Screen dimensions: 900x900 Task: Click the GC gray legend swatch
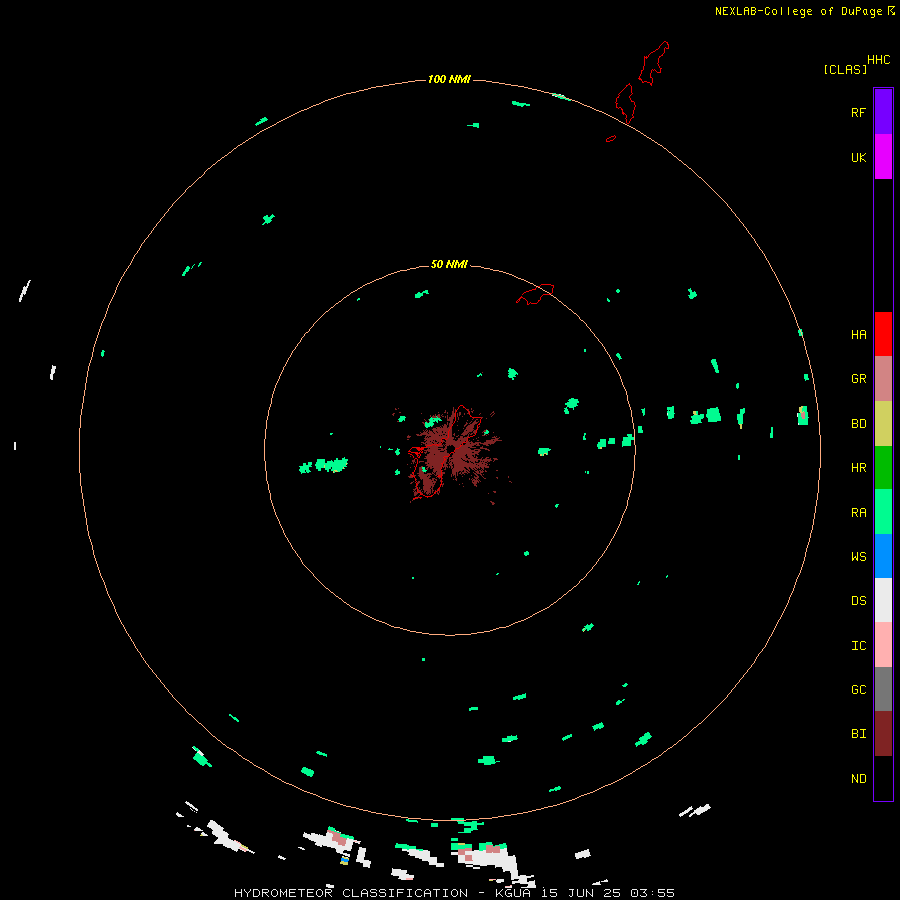click(883, 689)
